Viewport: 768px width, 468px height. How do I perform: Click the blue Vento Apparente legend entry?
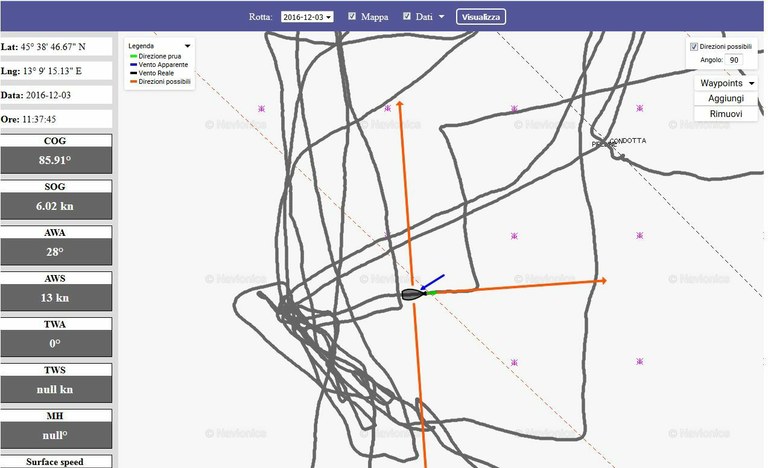pos(160,66)
